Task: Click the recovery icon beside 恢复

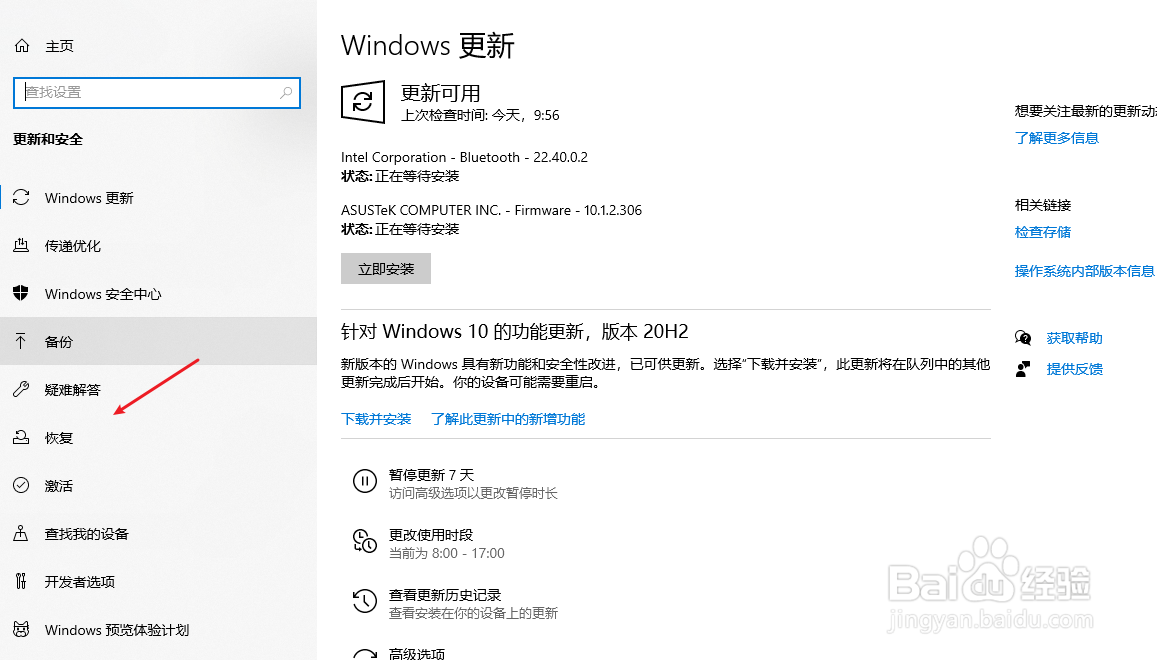Action: point(21,437)
